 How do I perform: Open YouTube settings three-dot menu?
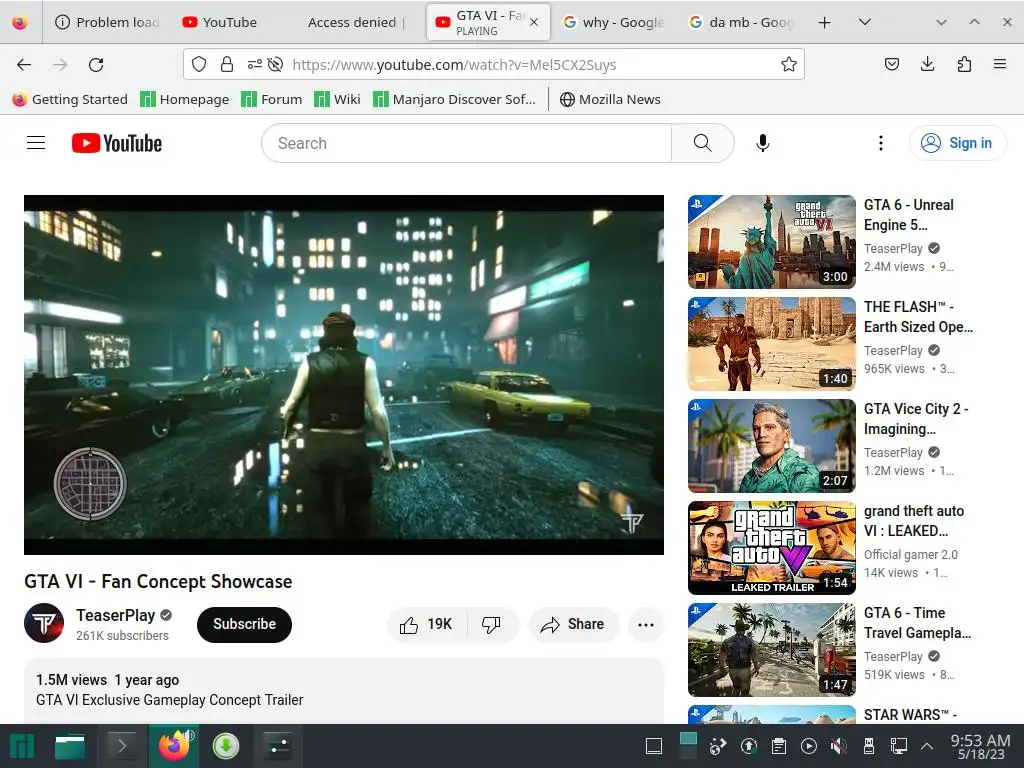880,143
